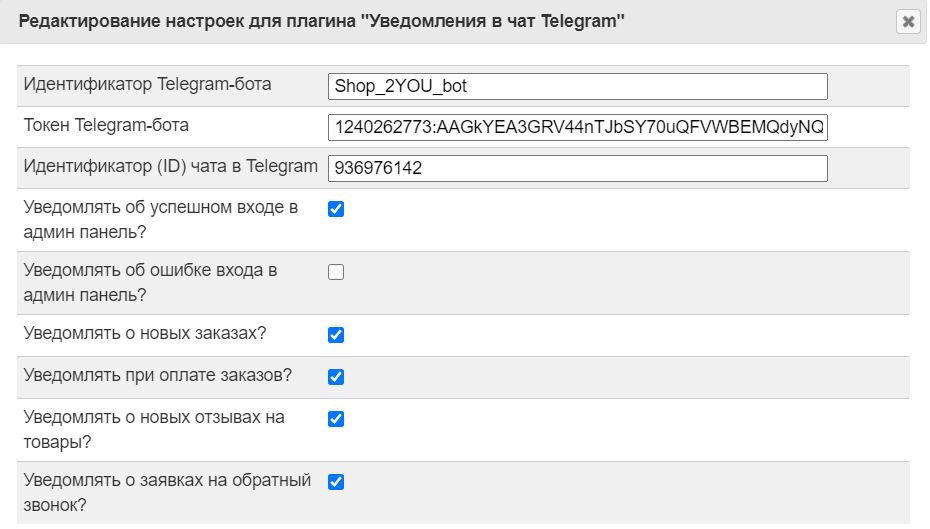Click the 'Уведомлять о новых заказах?' label
The height and width of the screenshot is (529, 930).
coord(145,333)
